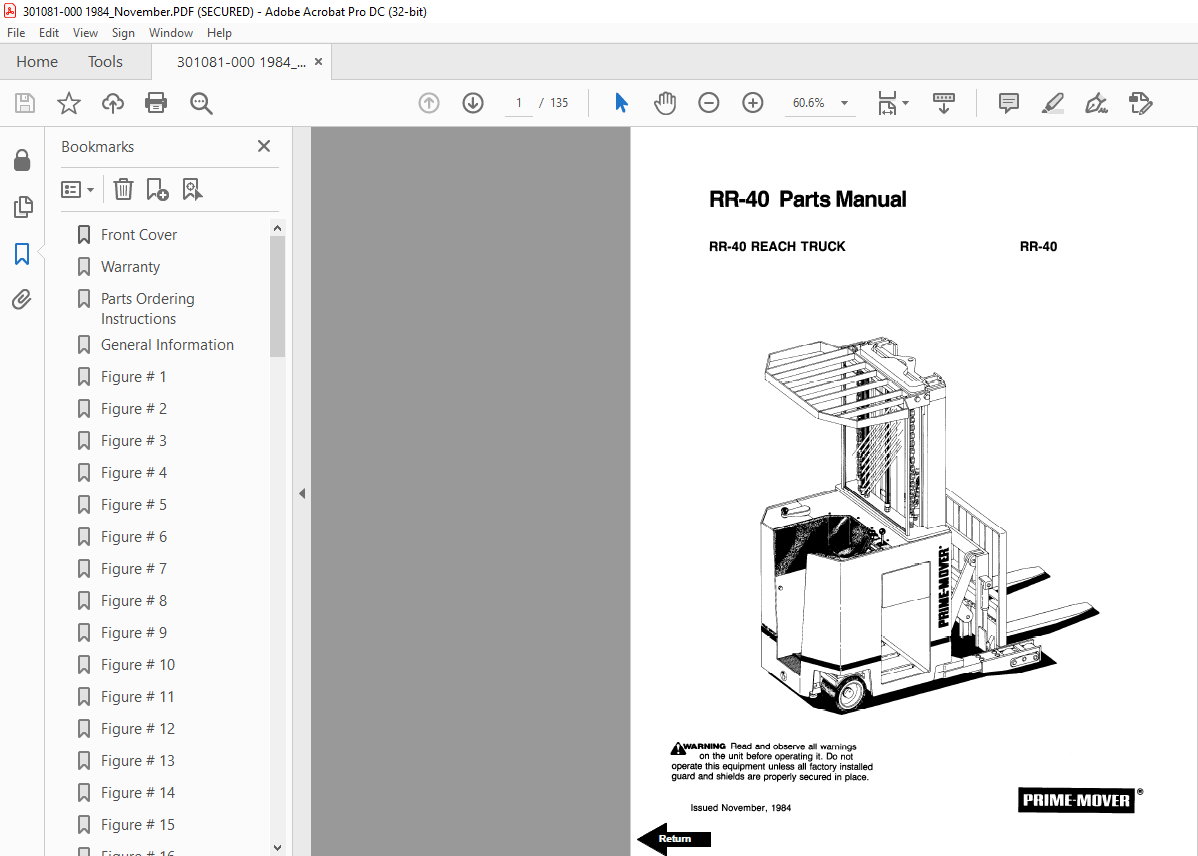Viewport: 1198px width, 856px height.
Task: Click the Fit page width icon
Action: [887, 103]
